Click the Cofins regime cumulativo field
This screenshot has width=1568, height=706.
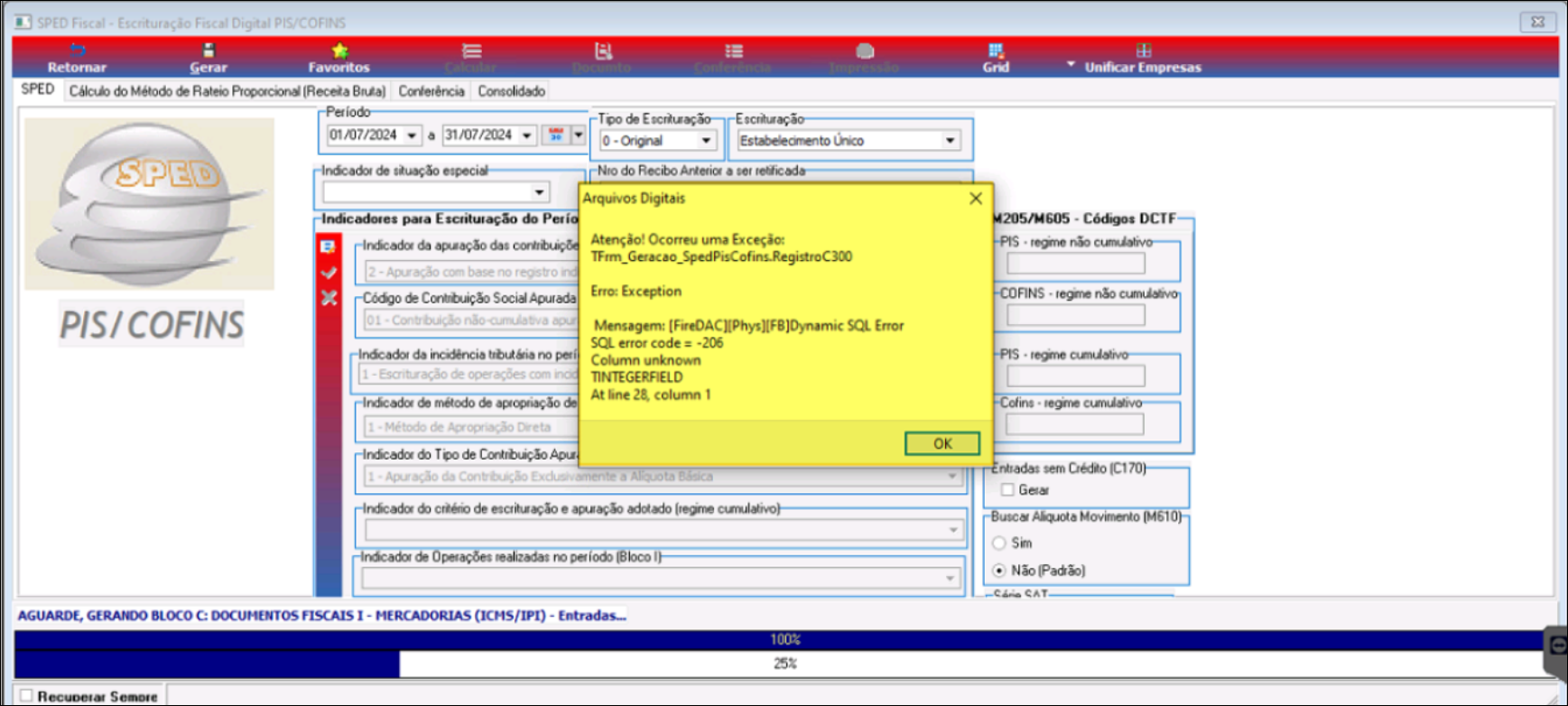(x=1075, y=424)
